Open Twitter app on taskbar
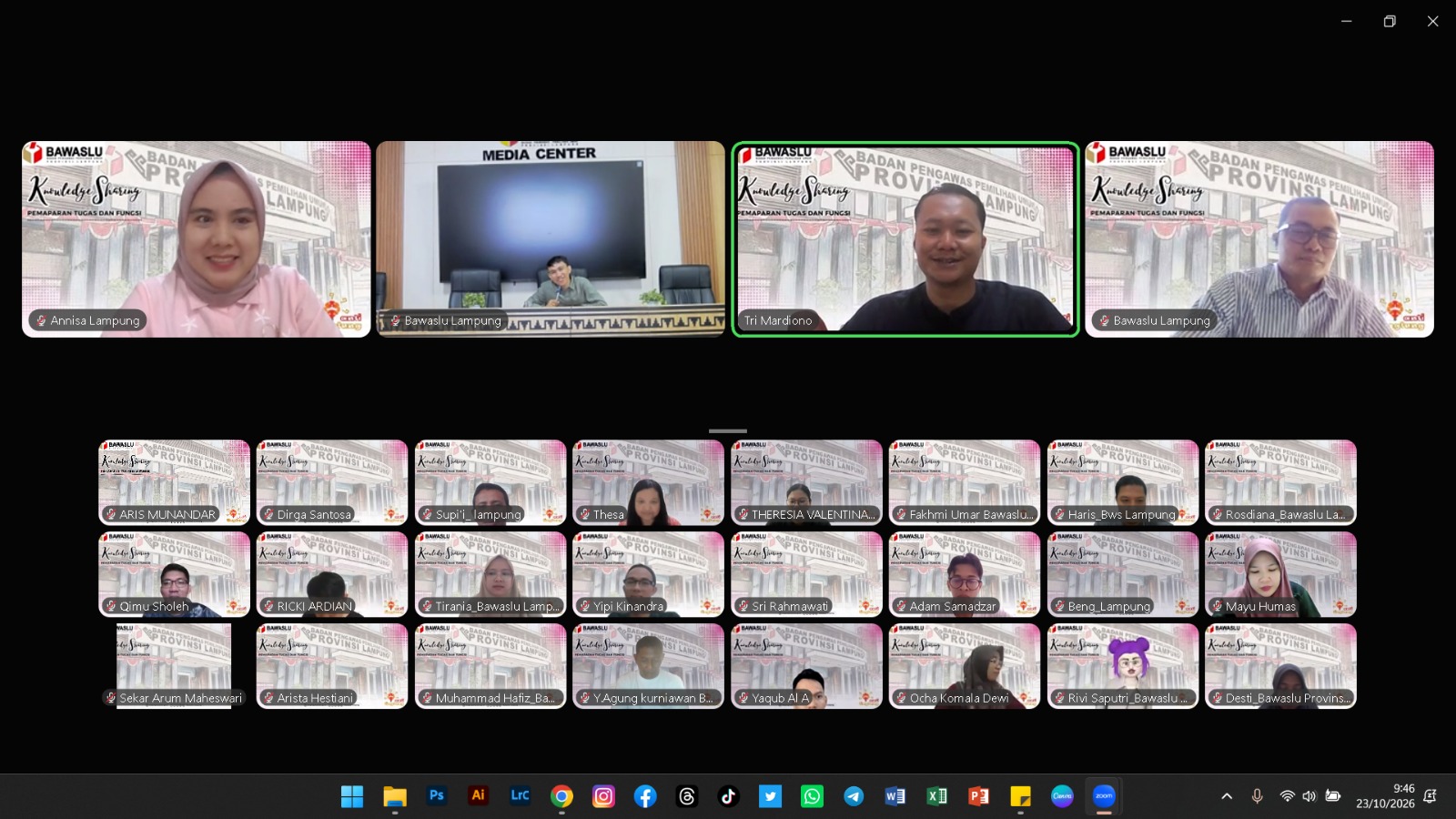The width and height of the screenshot is (1456, 819). 770,796
